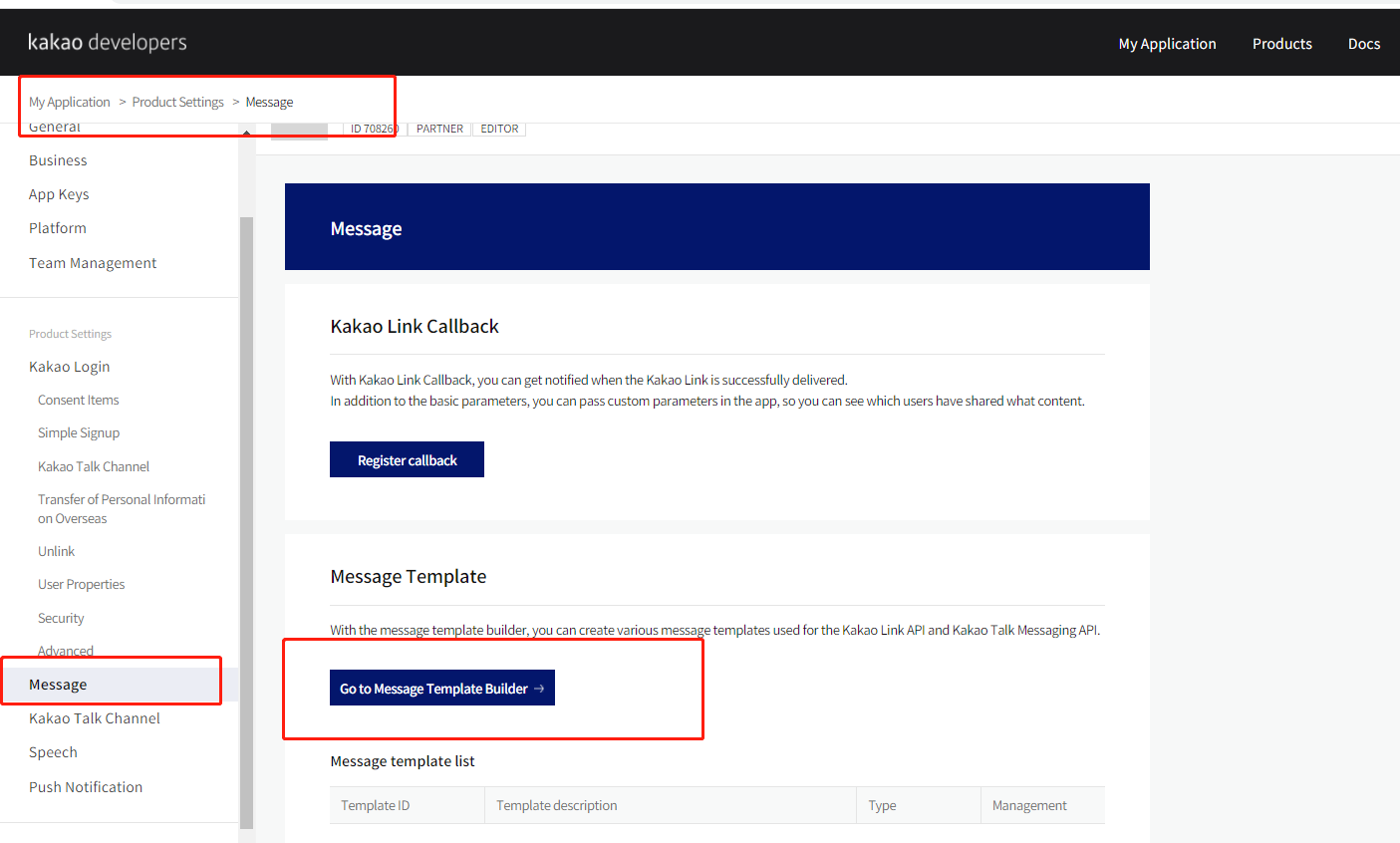Click Go to Message Template Builder button
The image size is (1400, 843).
(442, 688)
